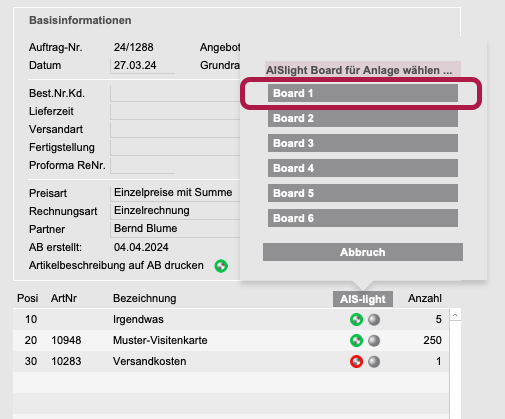Image resolution: width=505 pixels, height=419 pixels.
Task: Toggle green status icon for Muster-Visitenkarte
Action: [356, 341]
